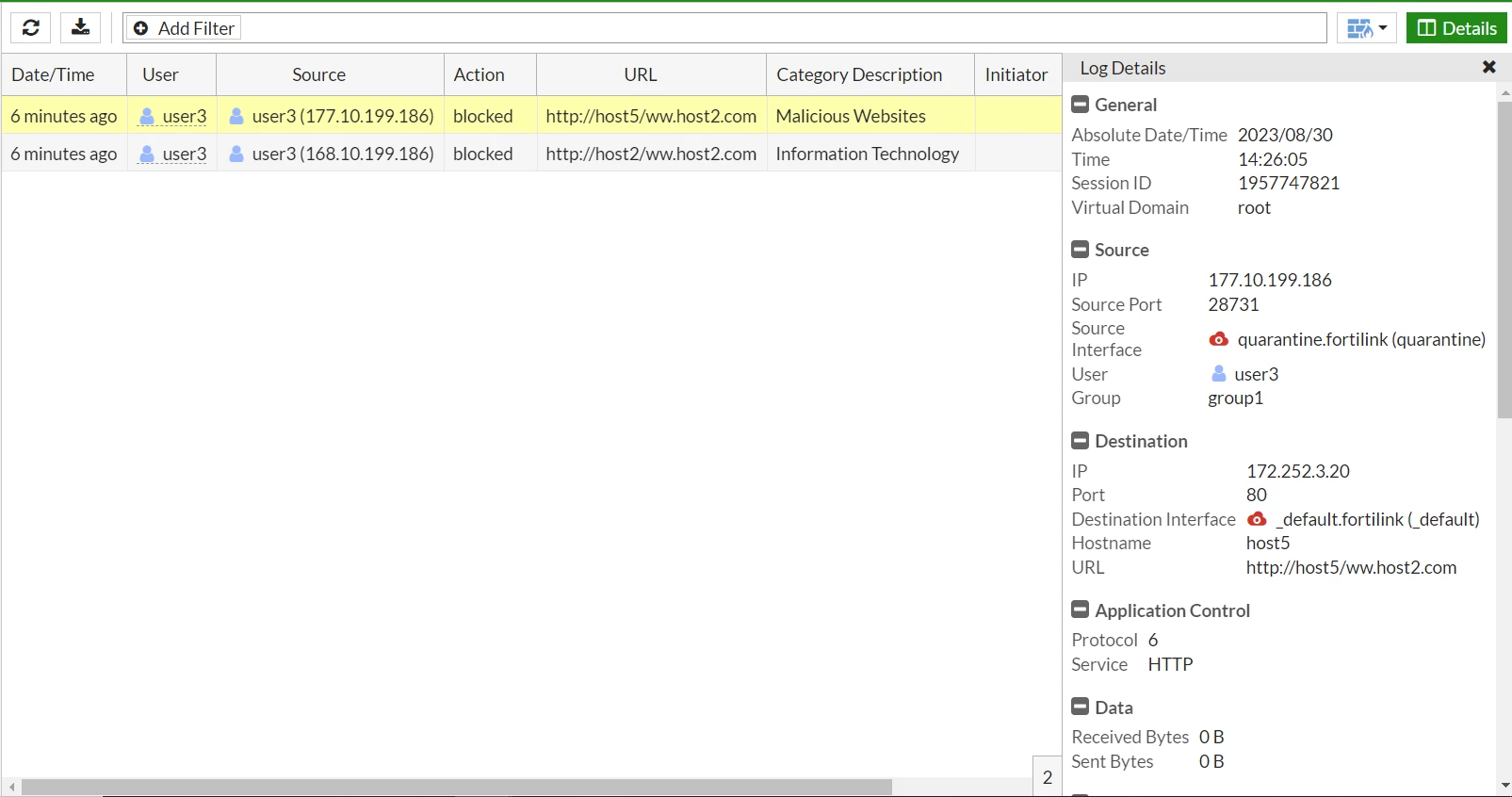The width and height of the screenshot is (1512, 797).
Task: Close the Log Details panel
Action: [1488, 67]
